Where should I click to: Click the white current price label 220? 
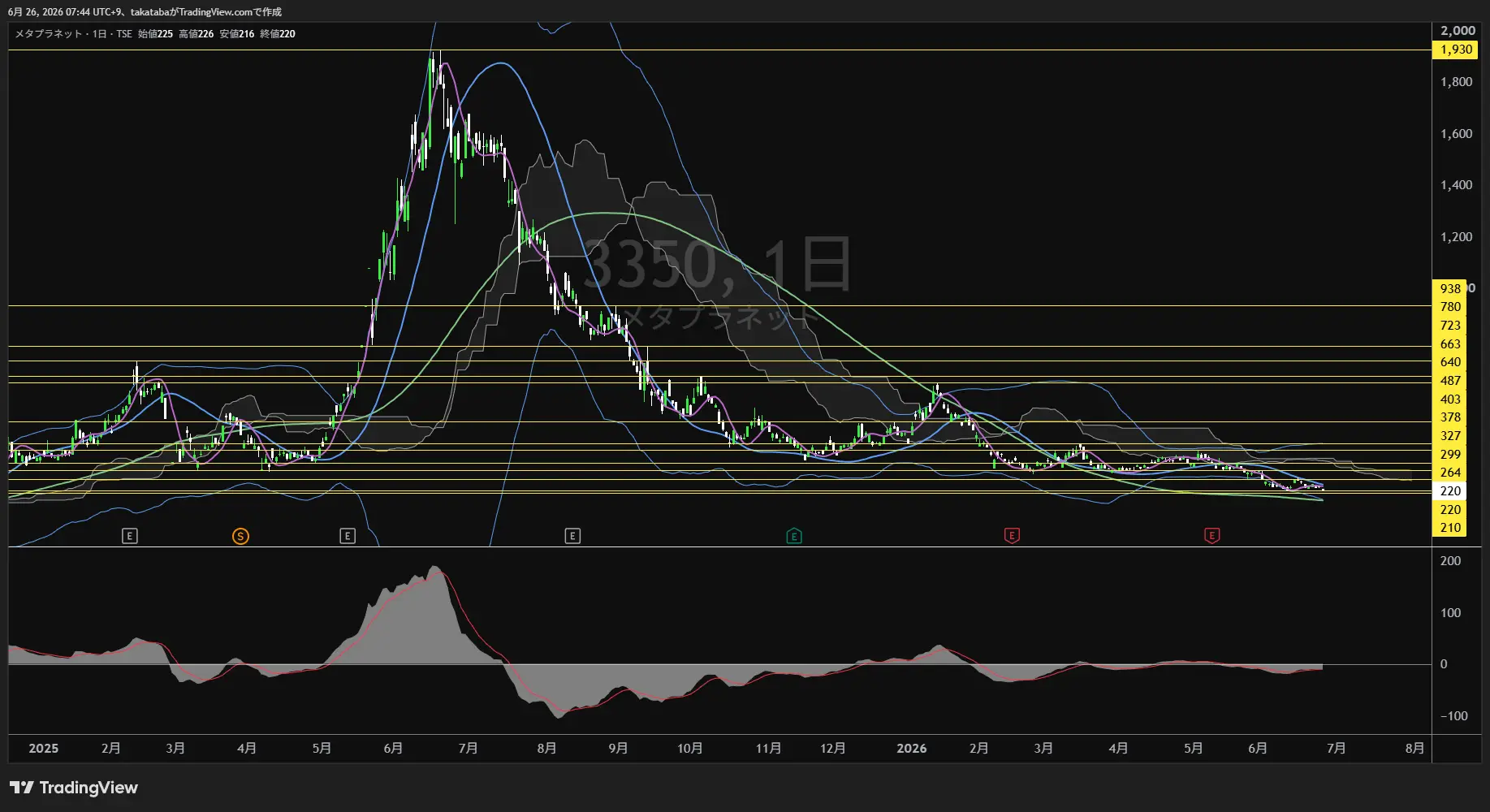1449,490
